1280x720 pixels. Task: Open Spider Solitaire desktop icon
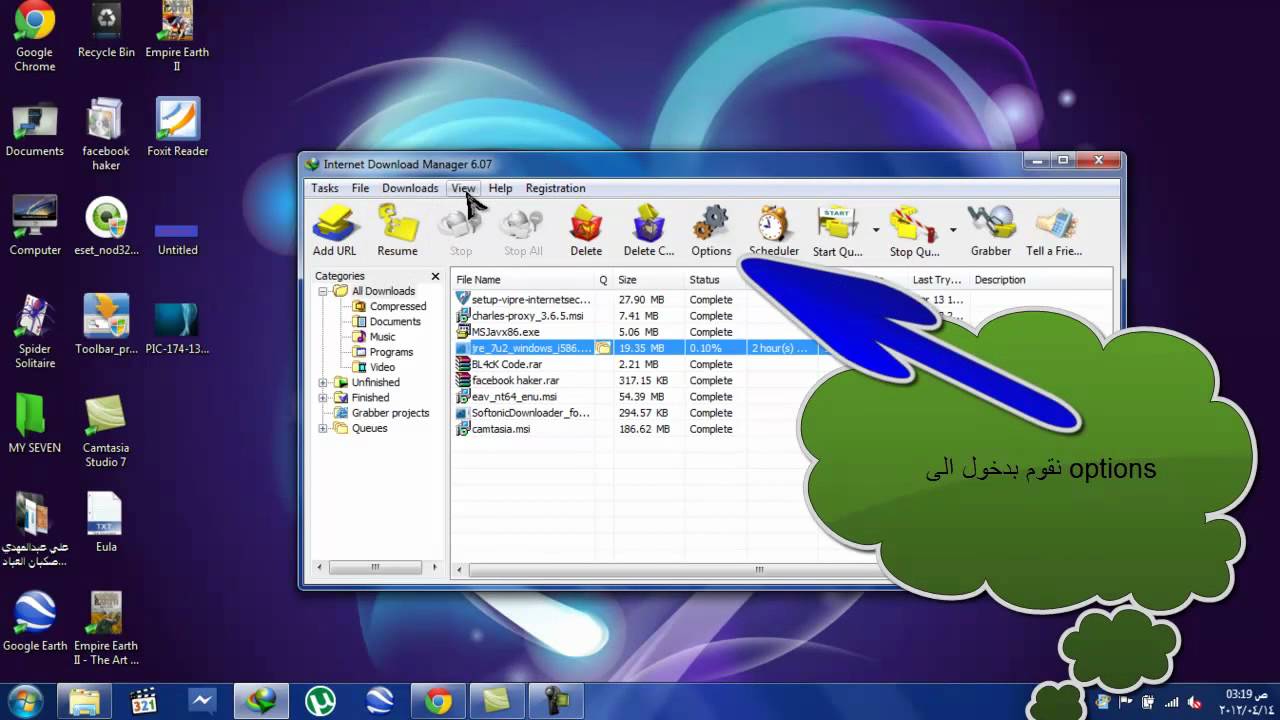coord(35,331)
